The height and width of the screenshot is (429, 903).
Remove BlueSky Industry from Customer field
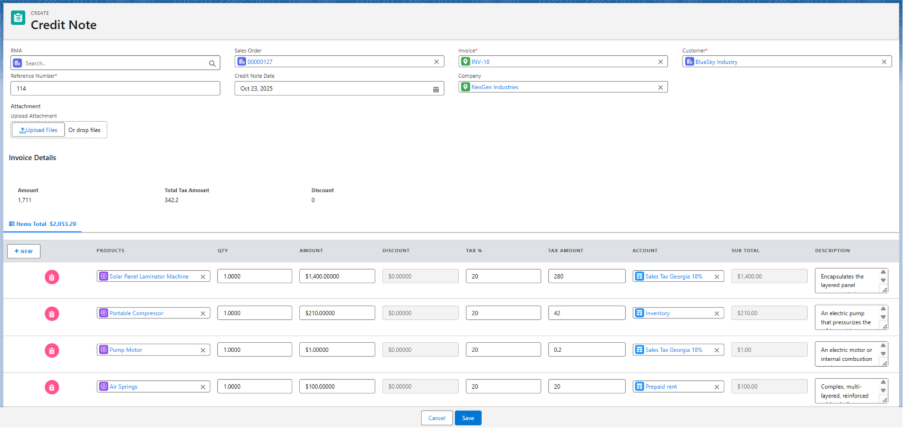(x=884, y=62)
